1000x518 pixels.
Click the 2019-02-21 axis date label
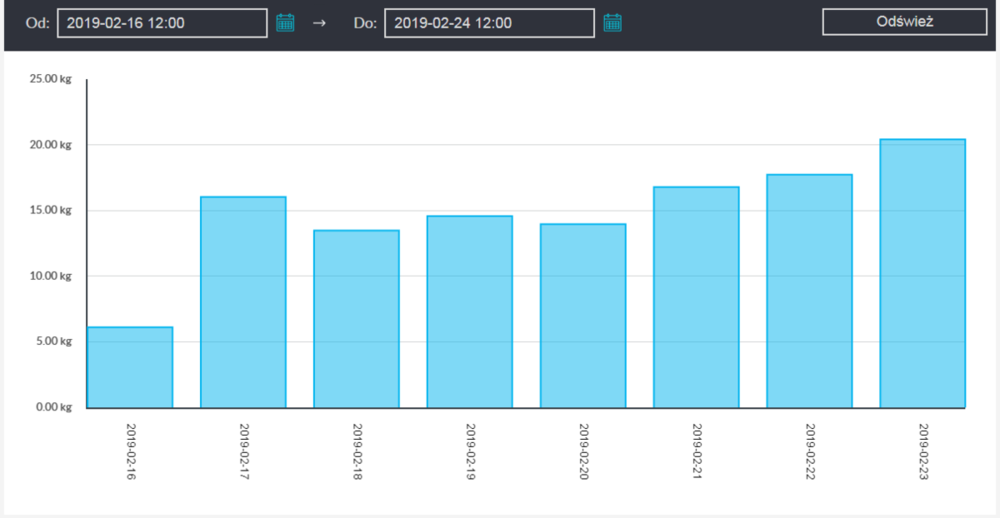click(697, 452)
